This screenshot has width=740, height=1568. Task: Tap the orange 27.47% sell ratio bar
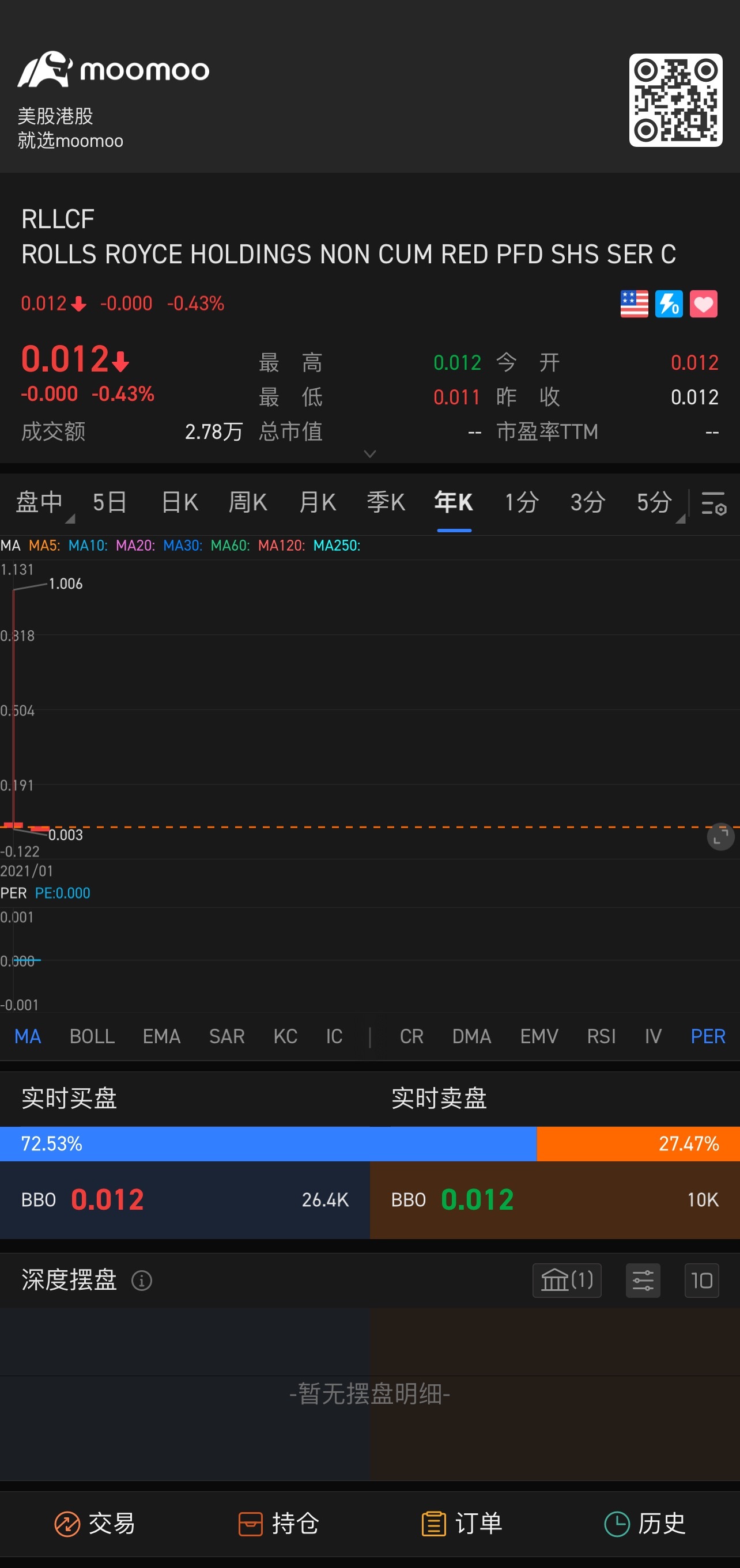639,1143
